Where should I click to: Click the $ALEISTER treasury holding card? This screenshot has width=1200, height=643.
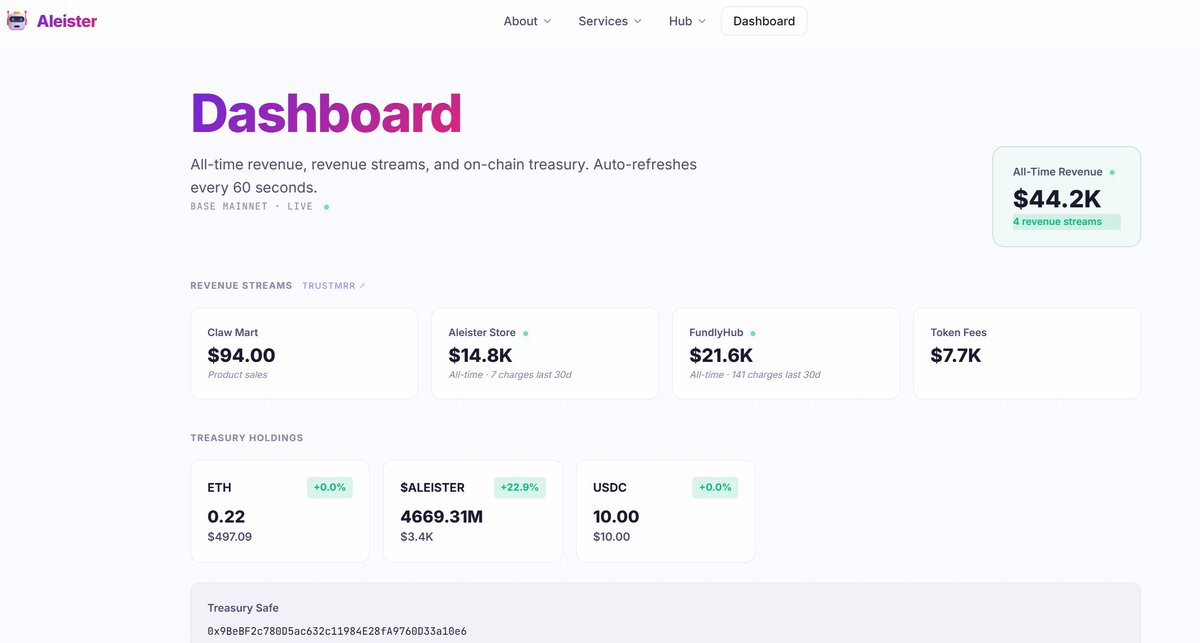(473, 511)
